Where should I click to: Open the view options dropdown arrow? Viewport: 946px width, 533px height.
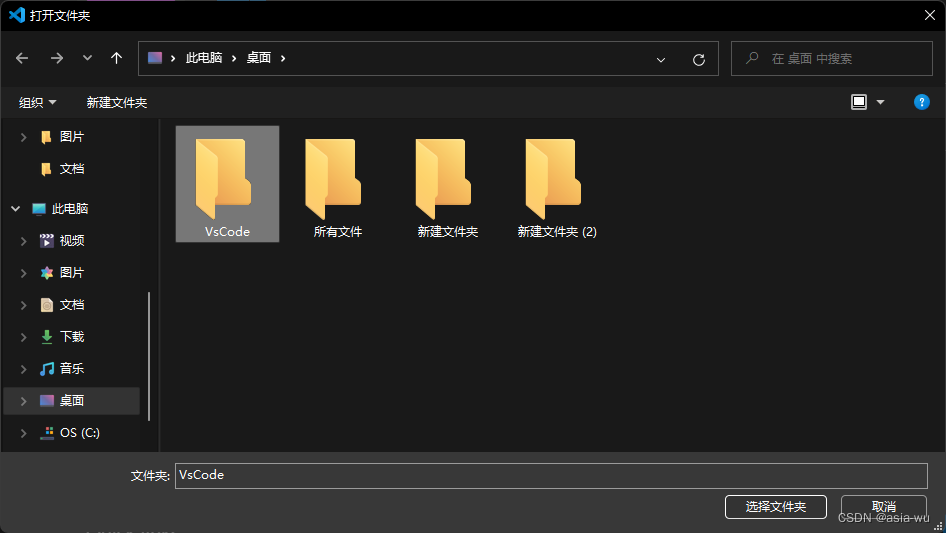pyautogui.click(x=881, y=102)
